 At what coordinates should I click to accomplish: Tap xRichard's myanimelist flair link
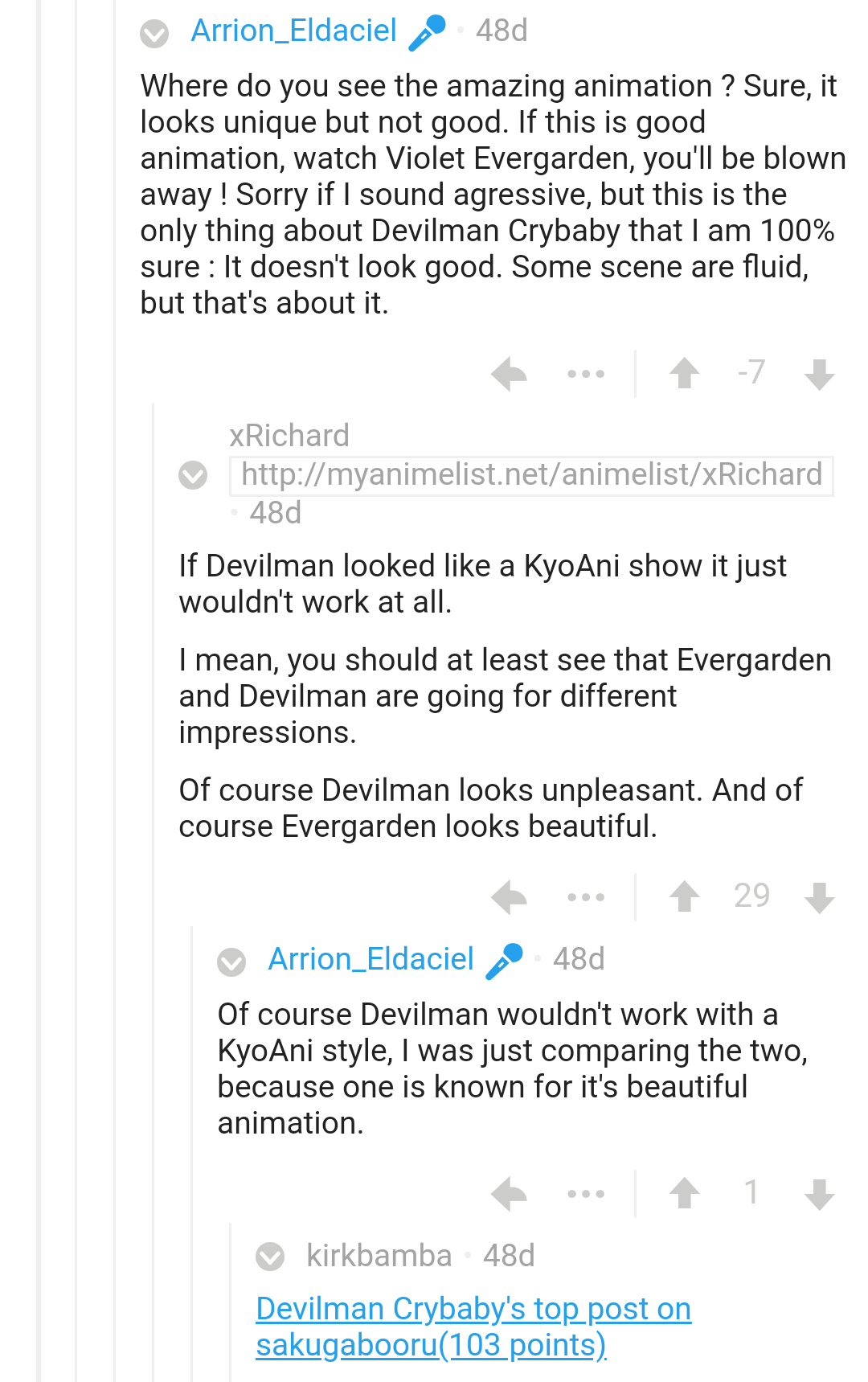coord(531,474)
